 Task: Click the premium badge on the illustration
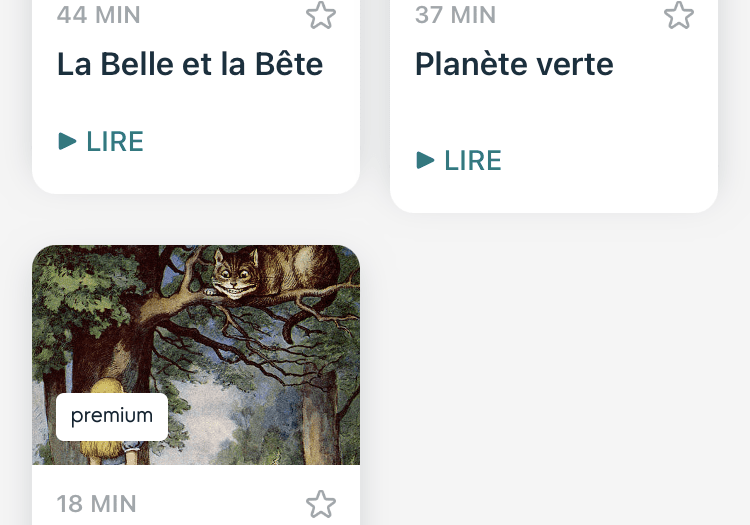pyautogui.click(x=112, y=416)
